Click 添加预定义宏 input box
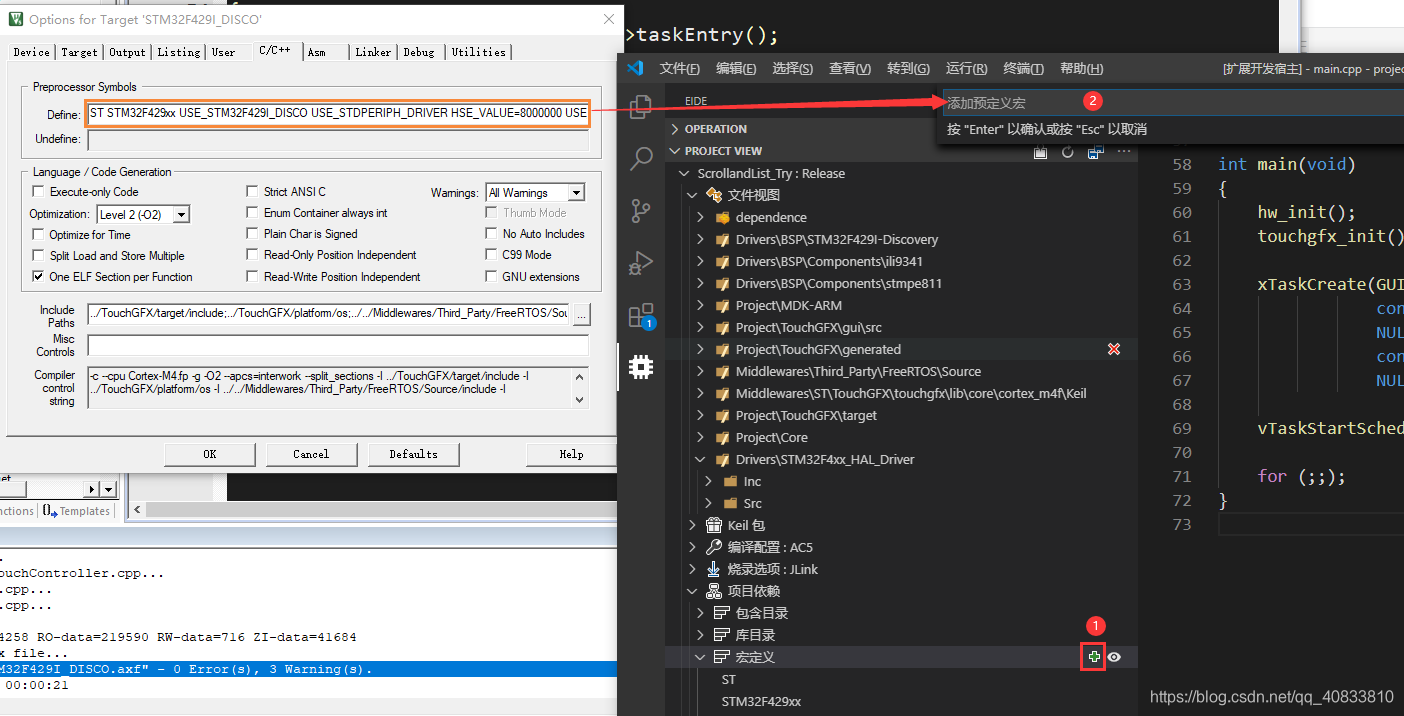Image resolution: width=1404 pixels, height=716 pixels. click(1173, 103)
